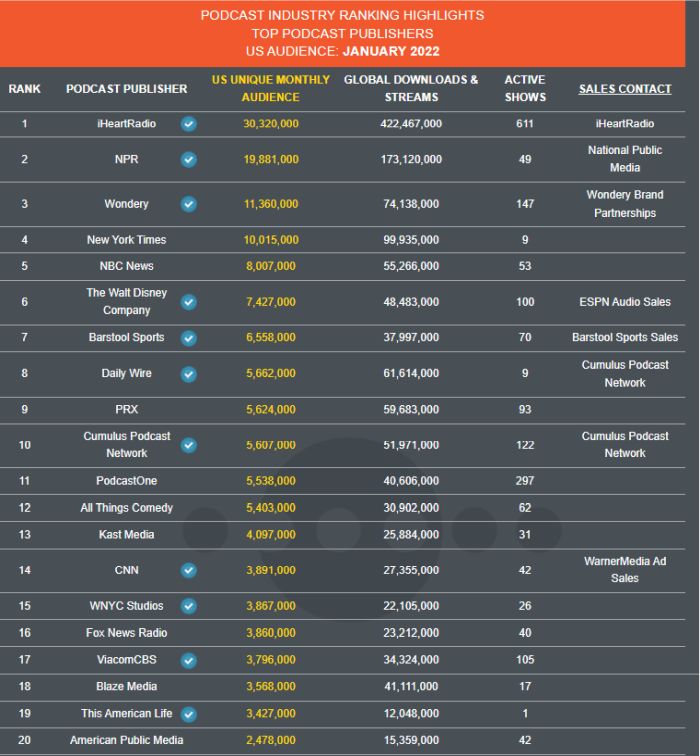This screenshot has height=756, width=700.
Task: Select the NBC News publisher name
Action: coord(126,266)
